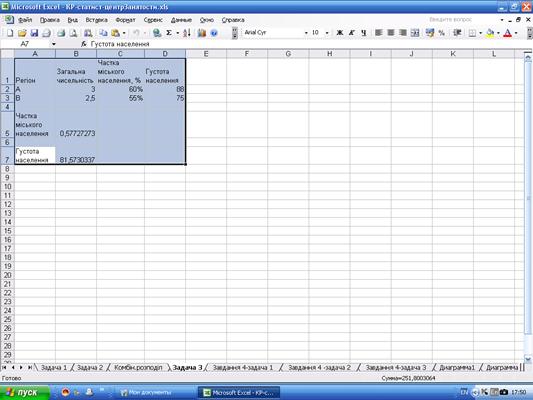Switch to the Задача 2 sheet tab
533x400 pixels.
[x=90, y=367]
